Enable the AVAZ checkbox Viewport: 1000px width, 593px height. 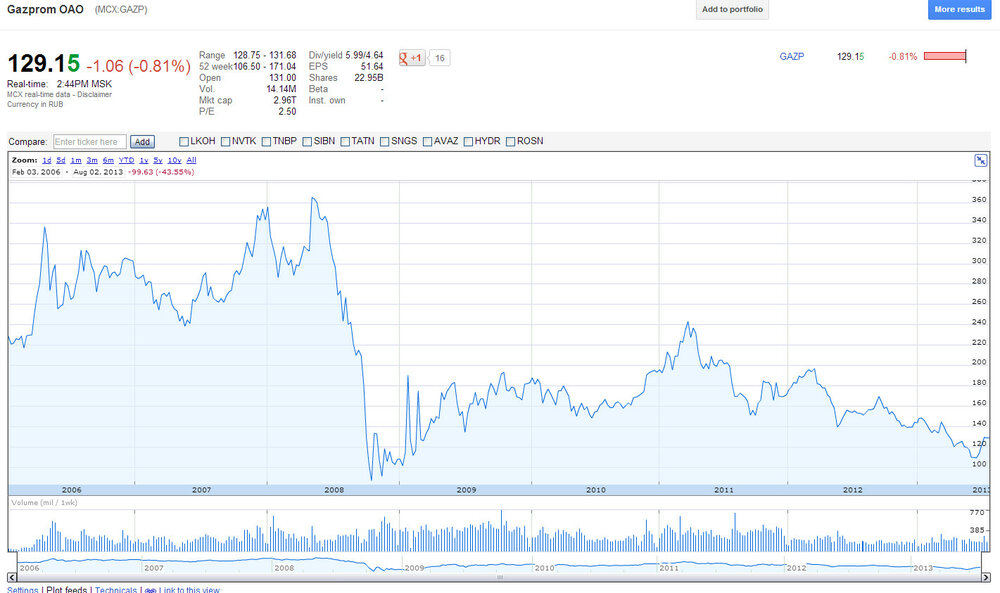click(x=427, y=142)
